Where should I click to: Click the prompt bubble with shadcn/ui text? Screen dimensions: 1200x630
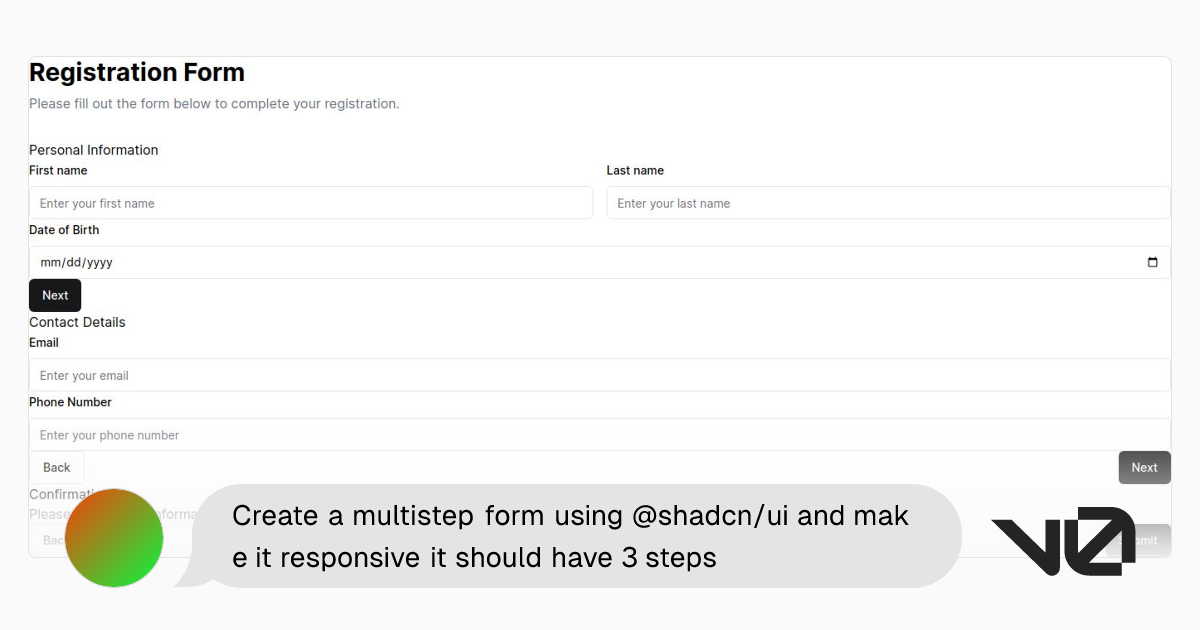pyautogui.click(x=570, y=536)
